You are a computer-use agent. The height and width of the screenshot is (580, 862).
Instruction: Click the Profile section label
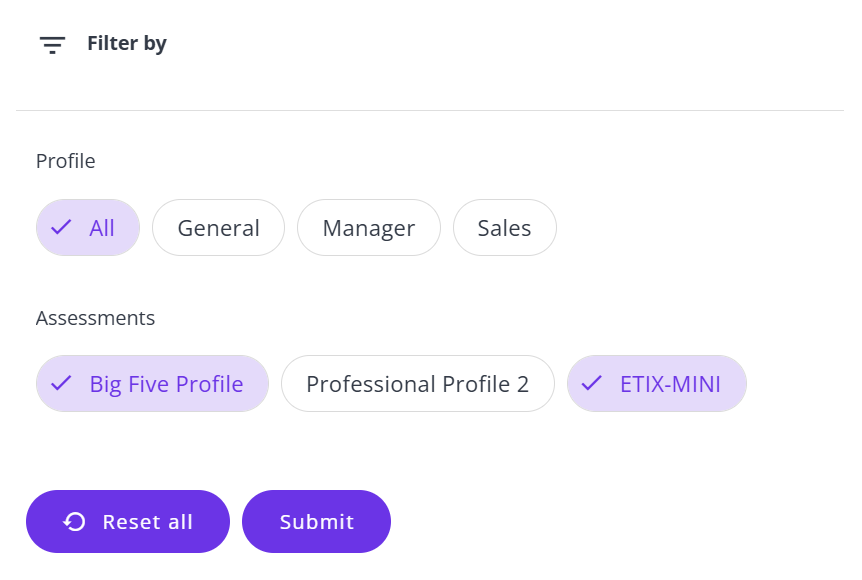(x=65, y=161)
